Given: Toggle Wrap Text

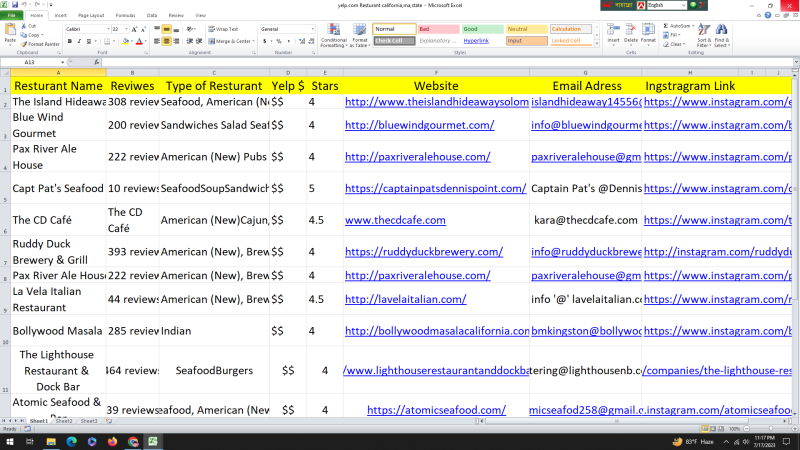Looking at the screenshot, I should [223, 29].
